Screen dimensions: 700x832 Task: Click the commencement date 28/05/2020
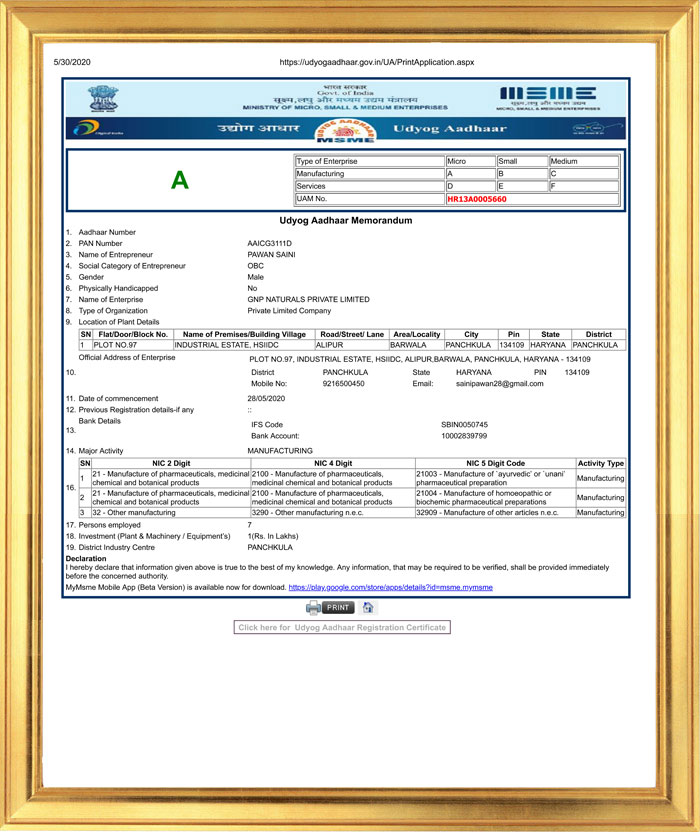[266, 398]
